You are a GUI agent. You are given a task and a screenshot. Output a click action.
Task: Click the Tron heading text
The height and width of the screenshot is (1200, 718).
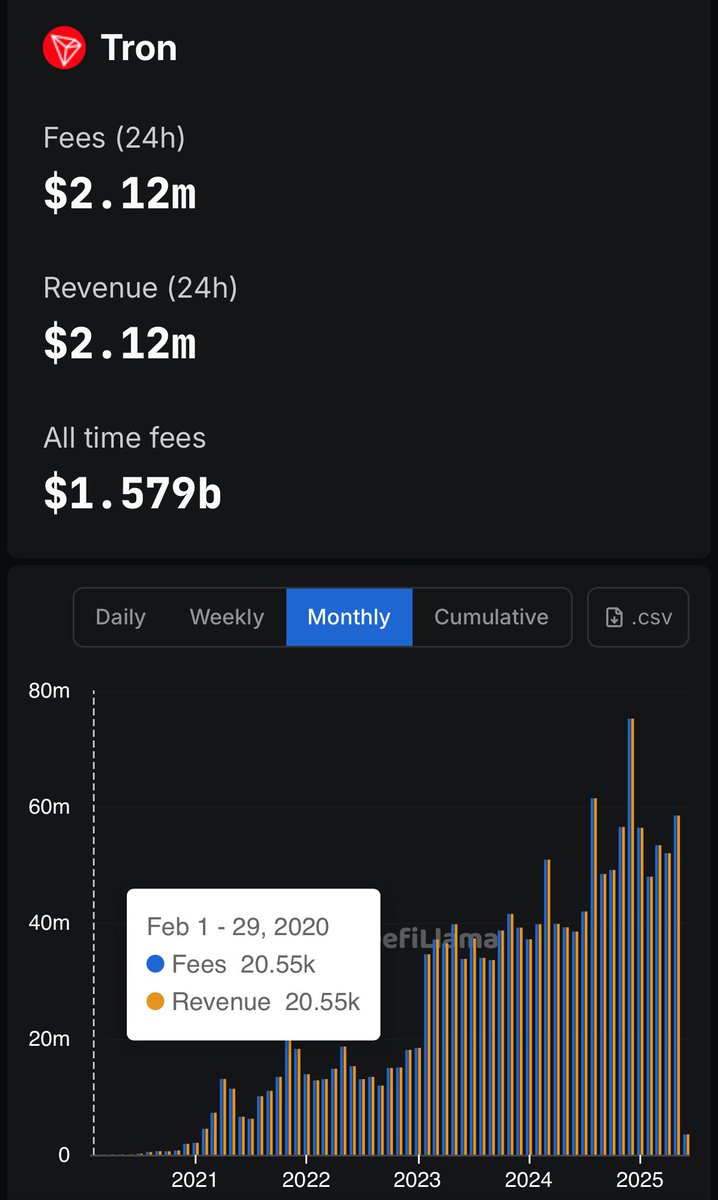139,48
